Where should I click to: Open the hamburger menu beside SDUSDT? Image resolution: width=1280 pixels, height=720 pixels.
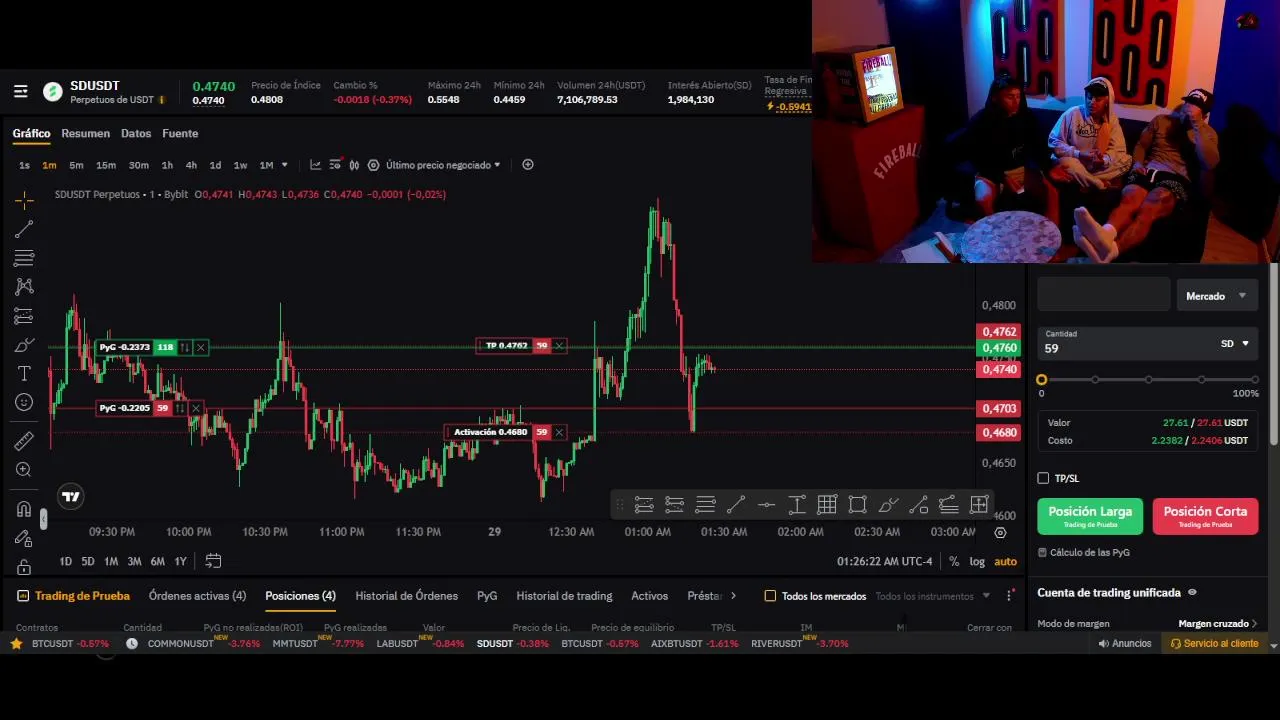20,92
